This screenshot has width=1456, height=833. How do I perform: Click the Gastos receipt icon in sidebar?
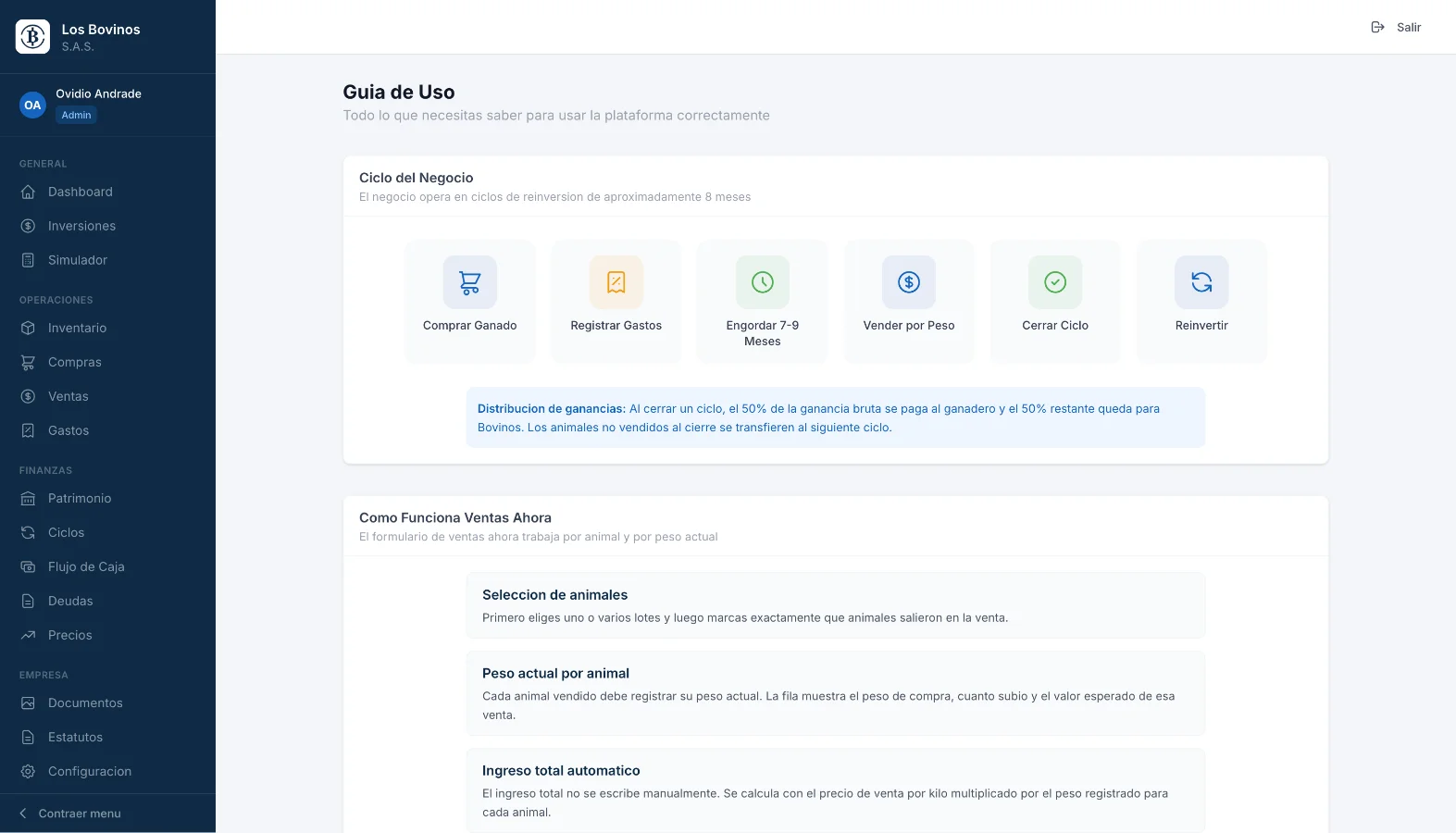[x=28, y=430]
